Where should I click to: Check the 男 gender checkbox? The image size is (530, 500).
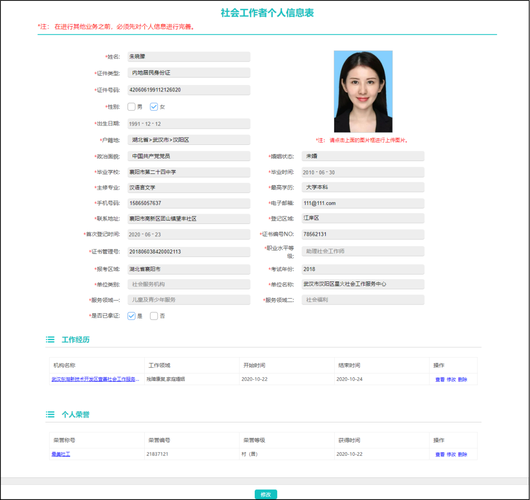[x=131, y=107]
